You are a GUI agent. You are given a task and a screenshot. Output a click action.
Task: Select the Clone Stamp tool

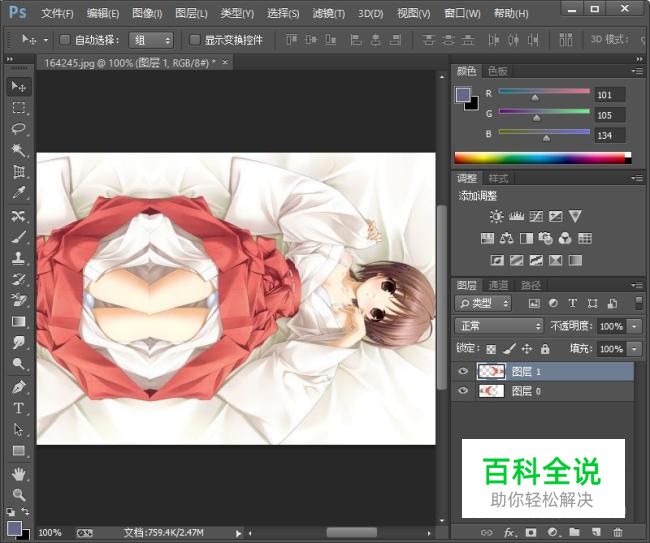(19, 258)
